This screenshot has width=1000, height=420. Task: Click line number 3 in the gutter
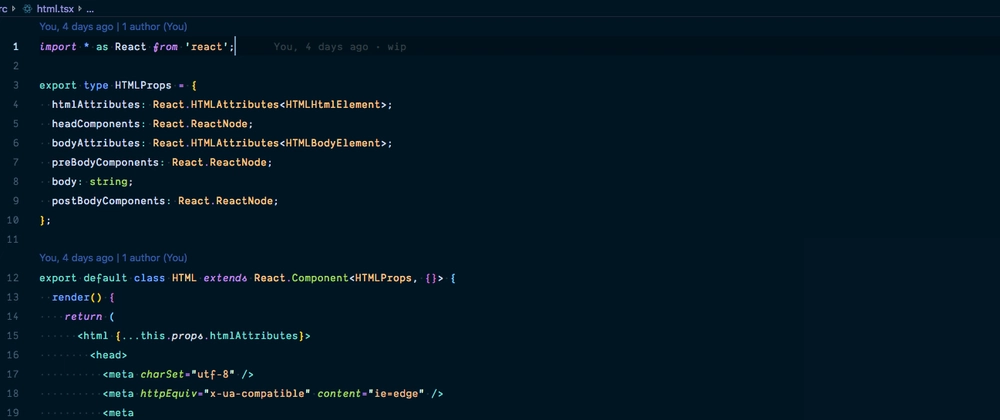point(15,85)
